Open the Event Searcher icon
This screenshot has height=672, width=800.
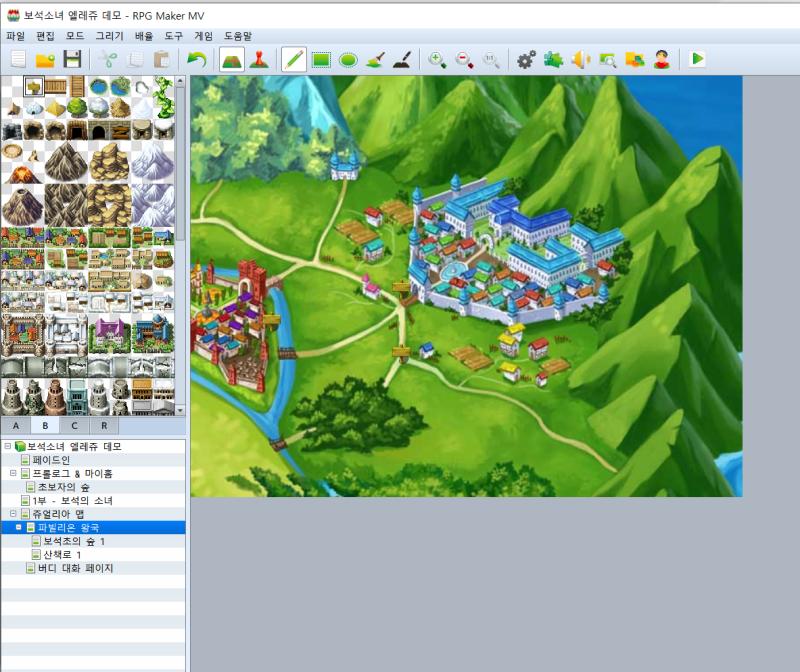[x=608, y=59]
